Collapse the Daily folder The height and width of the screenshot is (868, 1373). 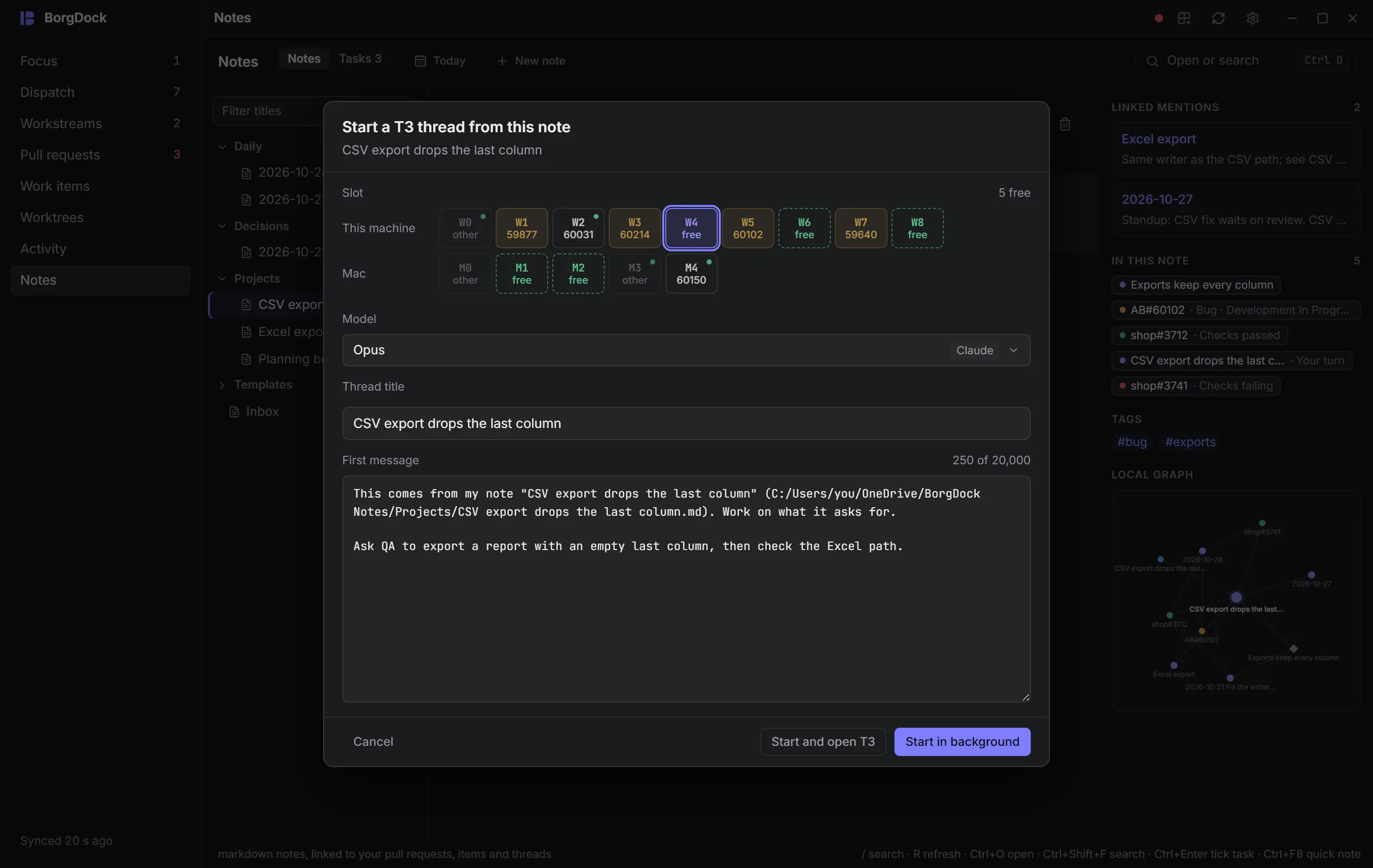222,147
